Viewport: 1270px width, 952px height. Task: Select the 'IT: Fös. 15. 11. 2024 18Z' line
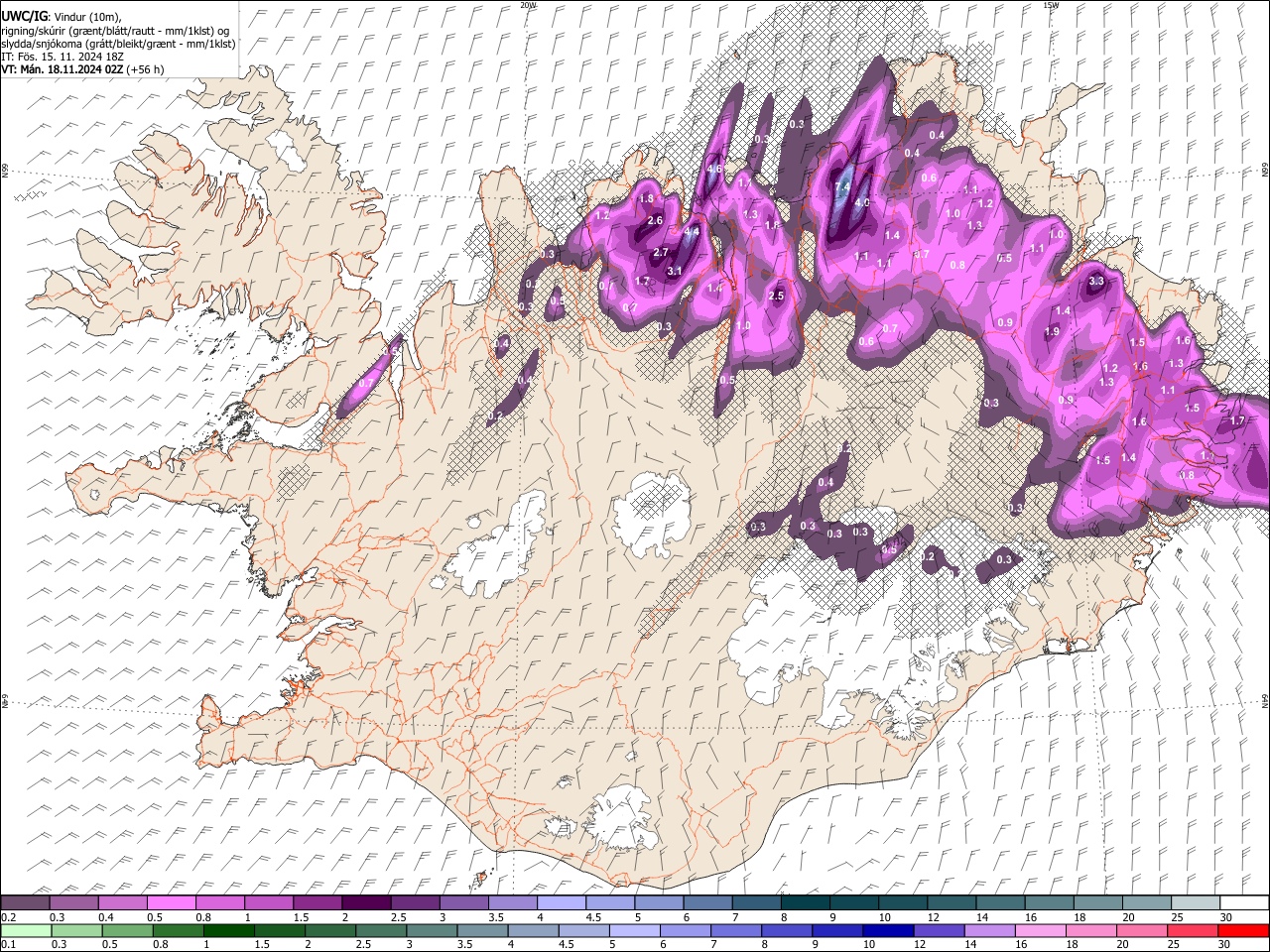coord(63,57)
